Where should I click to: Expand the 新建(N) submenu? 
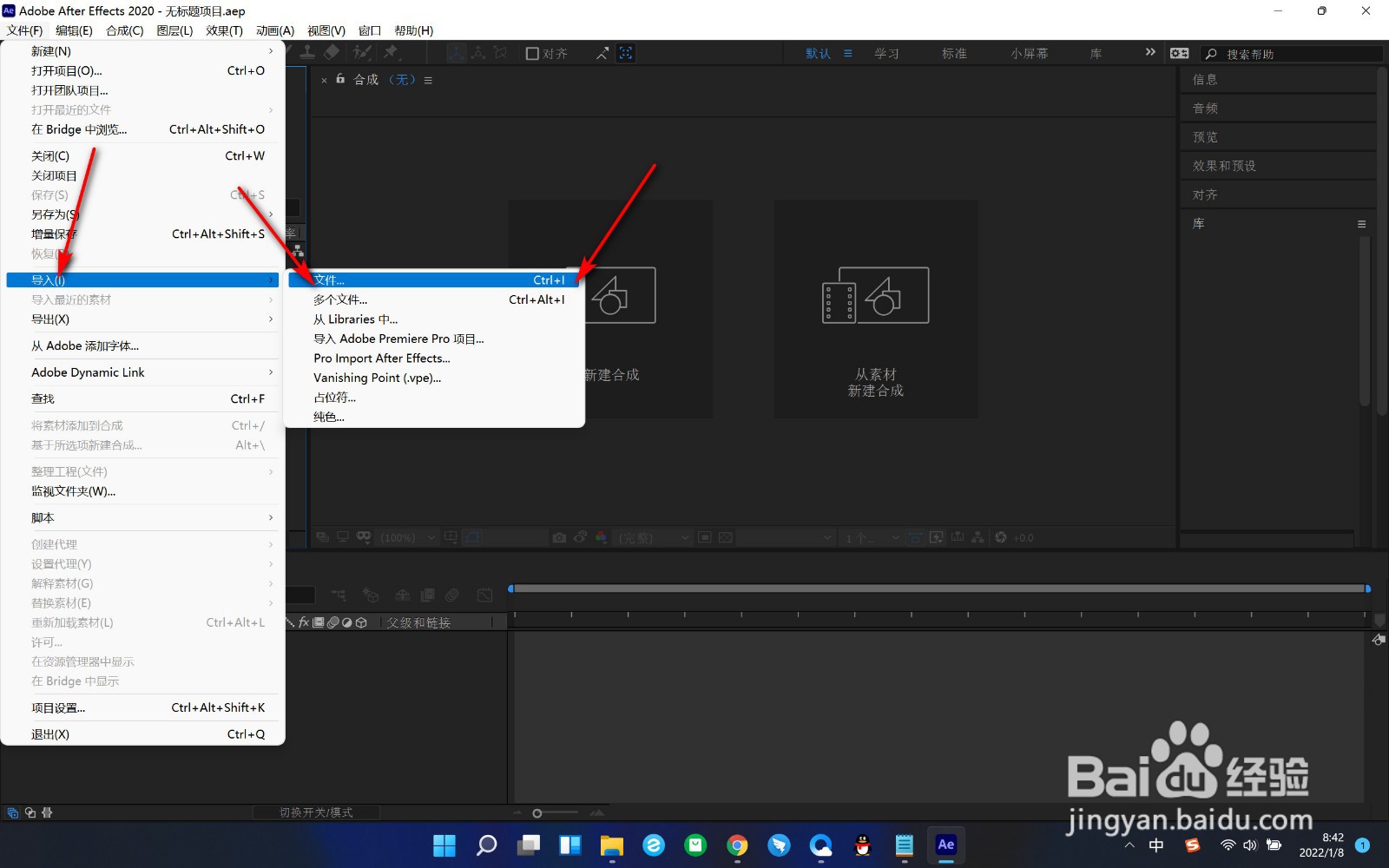point(143,51)
